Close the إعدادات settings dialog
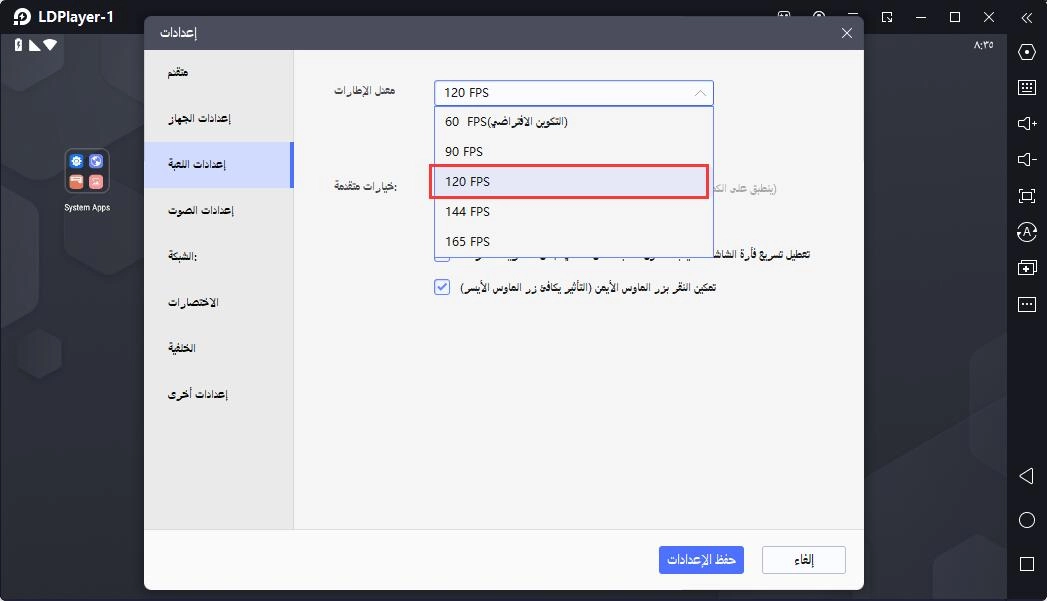1047x601 pixels. click(847, 33)
